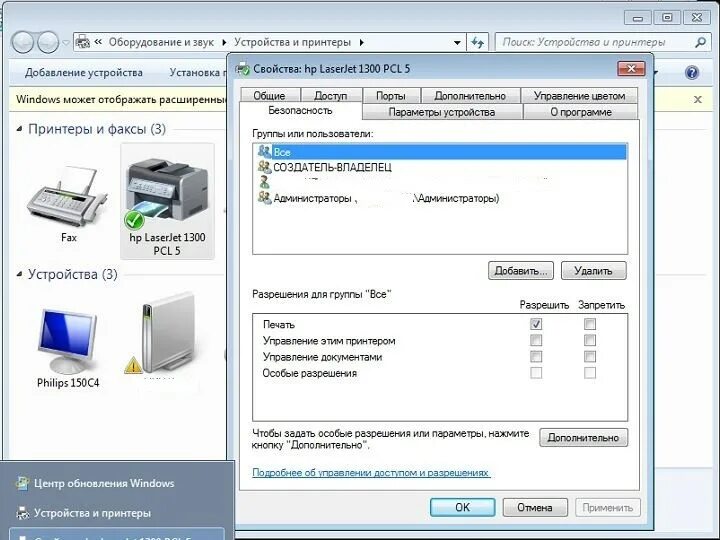Screen dimensions: 720x540
Task: Open link about access control and permissions
Action: (371, 472)
